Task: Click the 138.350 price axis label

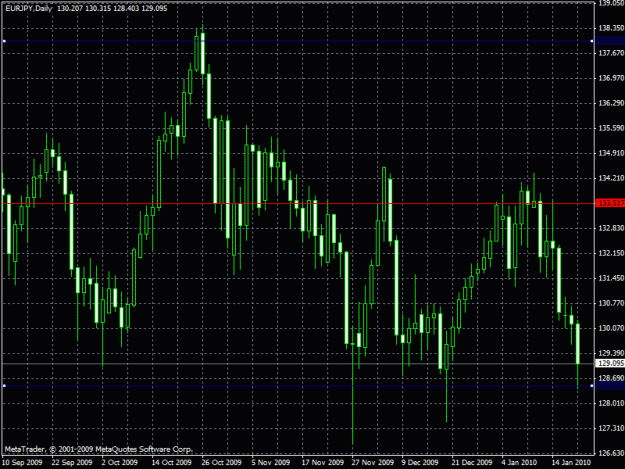Action: coord(611,28)
